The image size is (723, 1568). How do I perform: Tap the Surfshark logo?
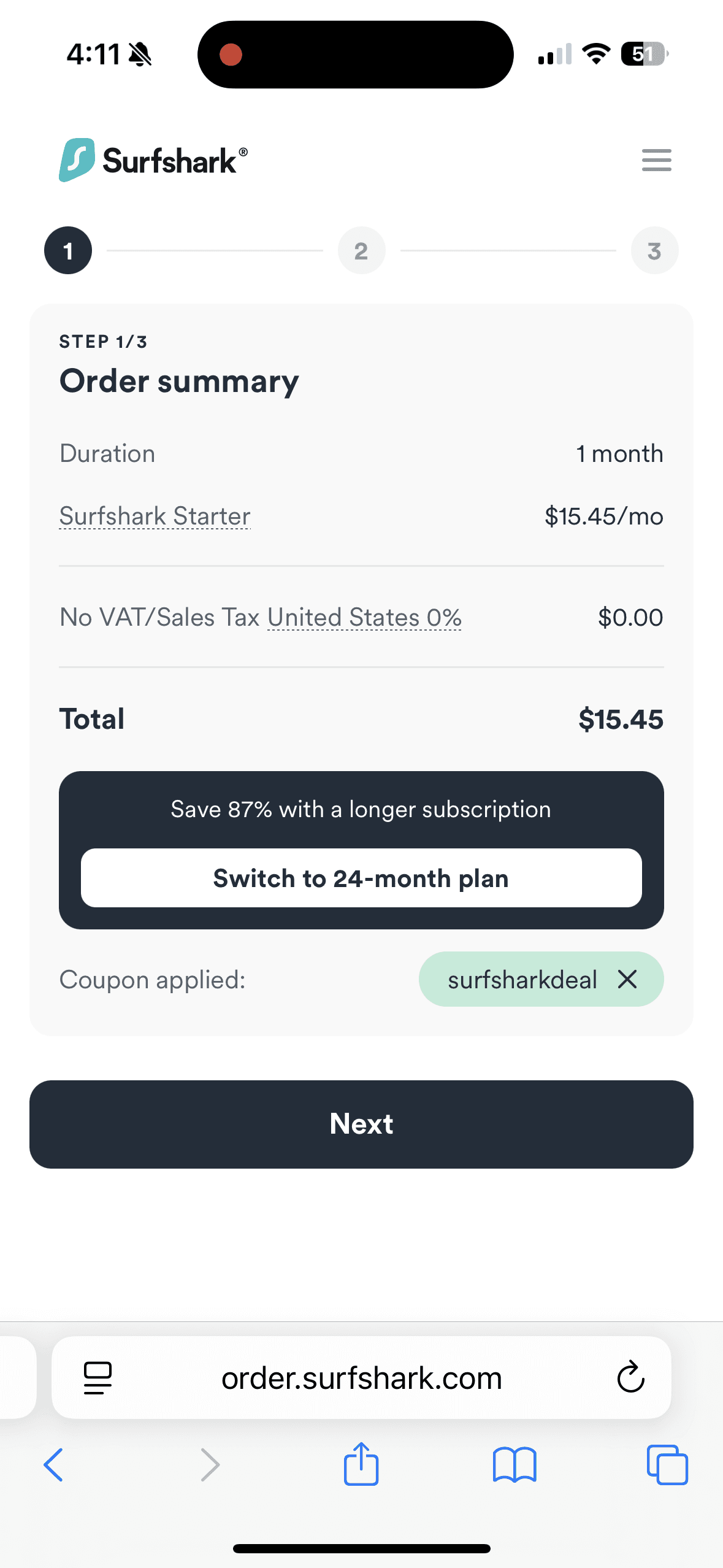153,160
